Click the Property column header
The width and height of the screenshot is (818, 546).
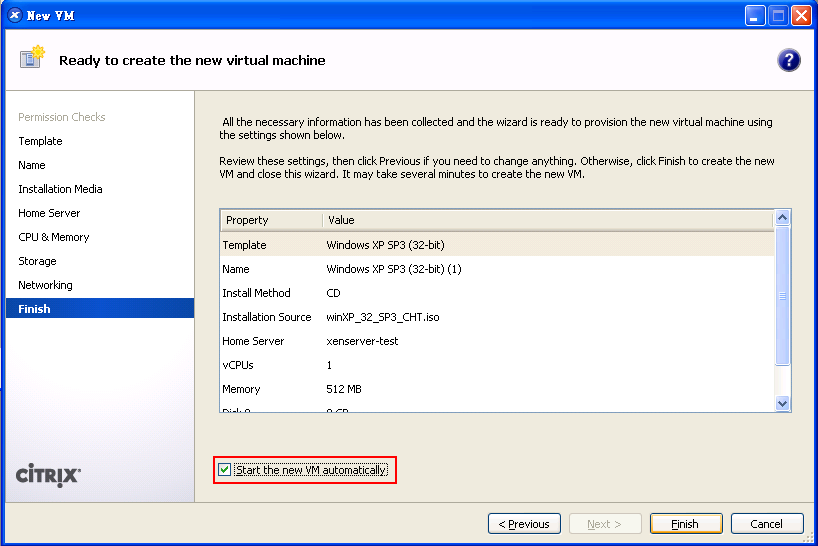point(271,220)
